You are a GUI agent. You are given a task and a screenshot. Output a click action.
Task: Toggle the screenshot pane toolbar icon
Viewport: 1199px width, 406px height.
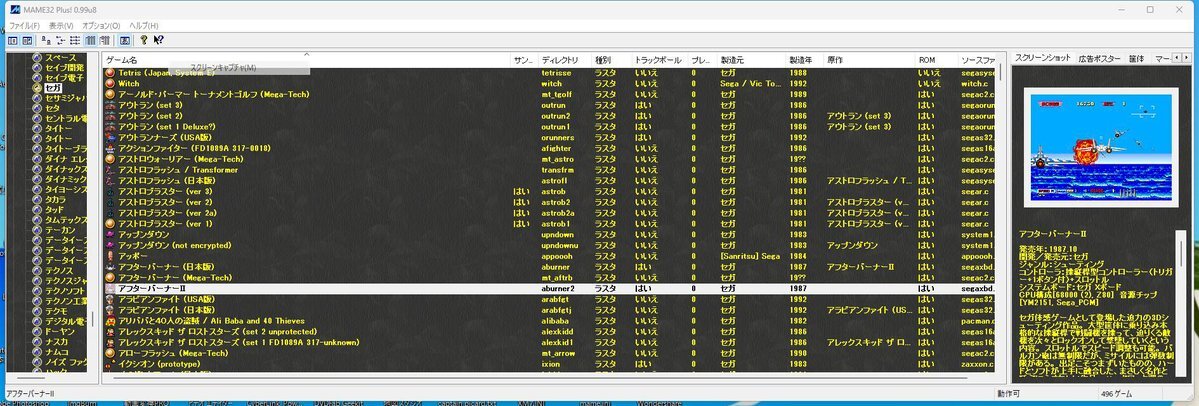(28, 40)
